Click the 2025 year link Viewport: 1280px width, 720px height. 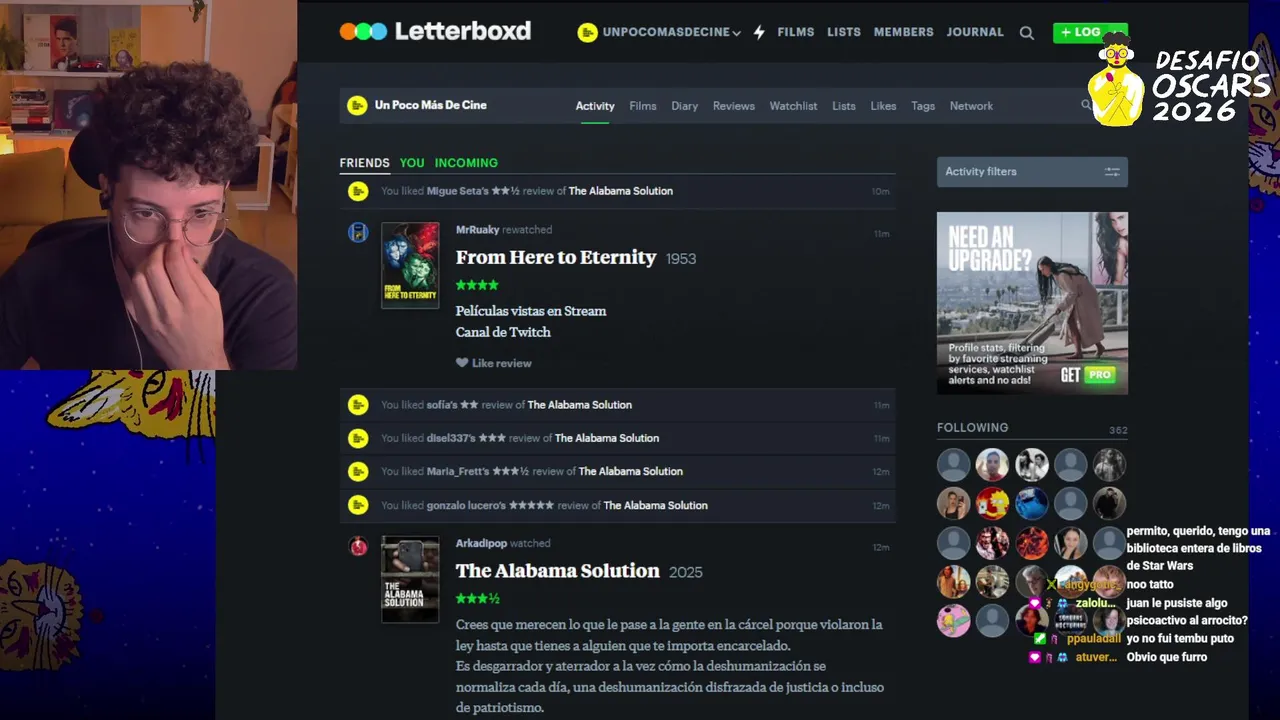(686, 572)
